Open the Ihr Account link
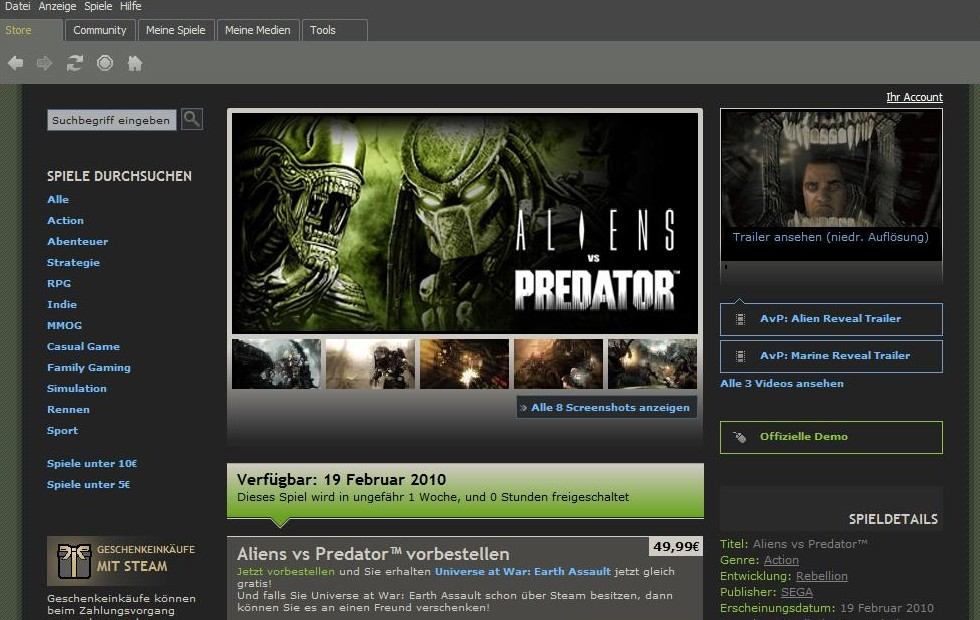 pyautogui.click(x=914, y=98)
